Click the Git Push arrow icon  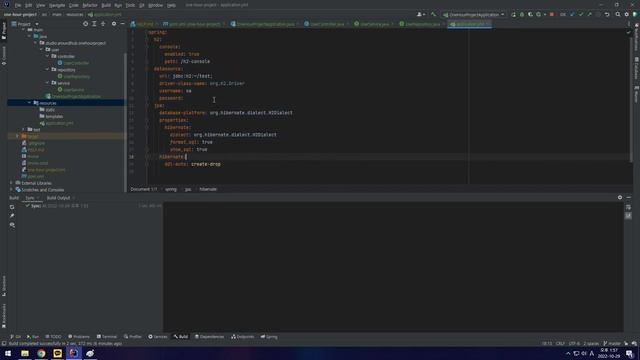coord(589,15)
